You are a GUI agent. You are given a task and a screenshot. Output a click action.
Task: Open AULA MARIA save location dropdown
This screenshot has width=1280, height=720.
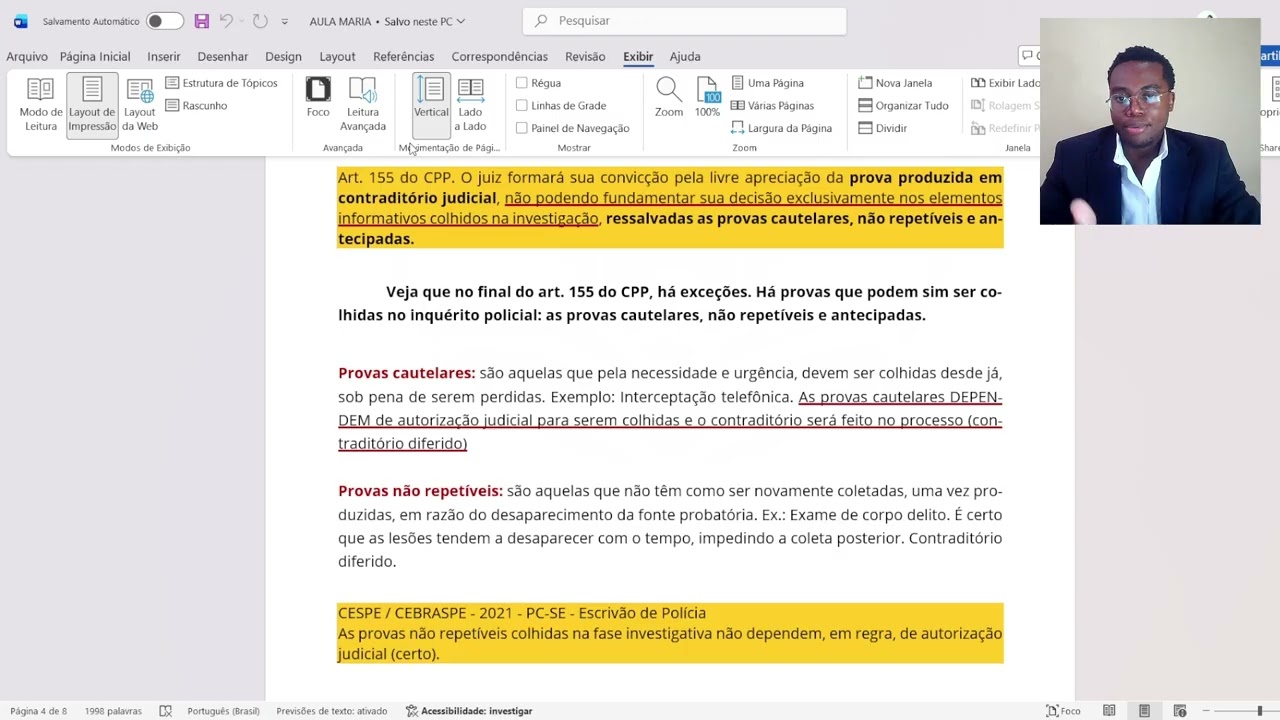coord(460,21)
